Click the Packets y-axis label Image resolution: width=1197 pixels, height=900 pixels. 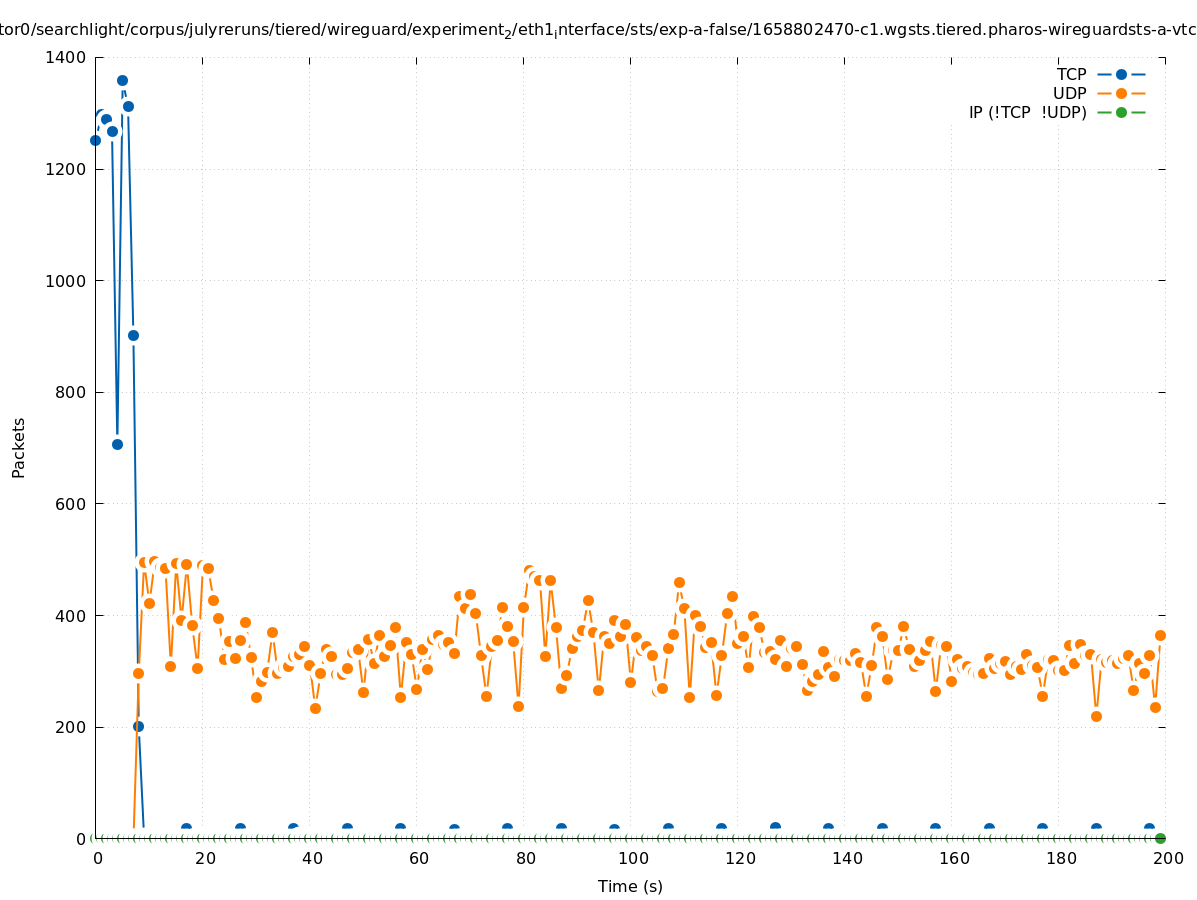click(19, 447)
